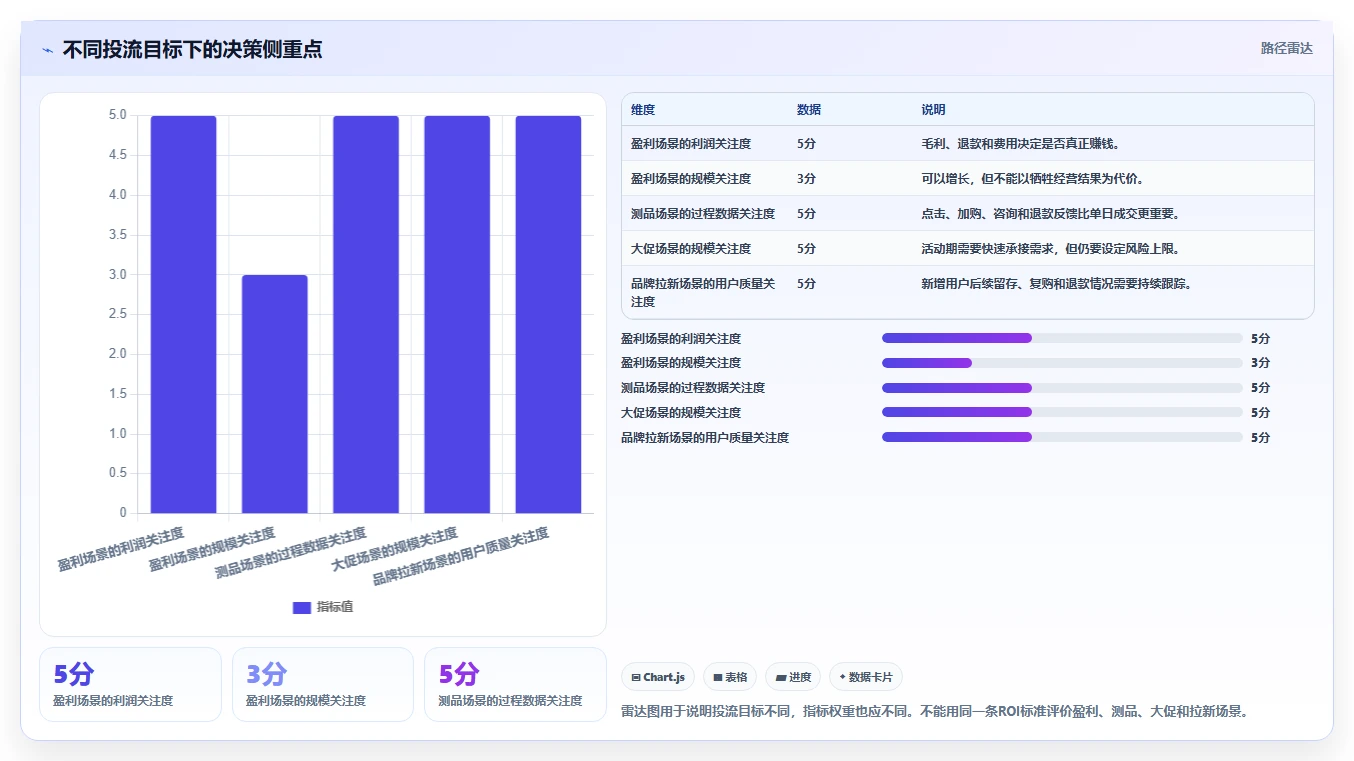Select table cell 盈利场景的利润关注度
The width and height of the screenshot is (1354, 761).
pyautogui.click(x=691, y=144)
